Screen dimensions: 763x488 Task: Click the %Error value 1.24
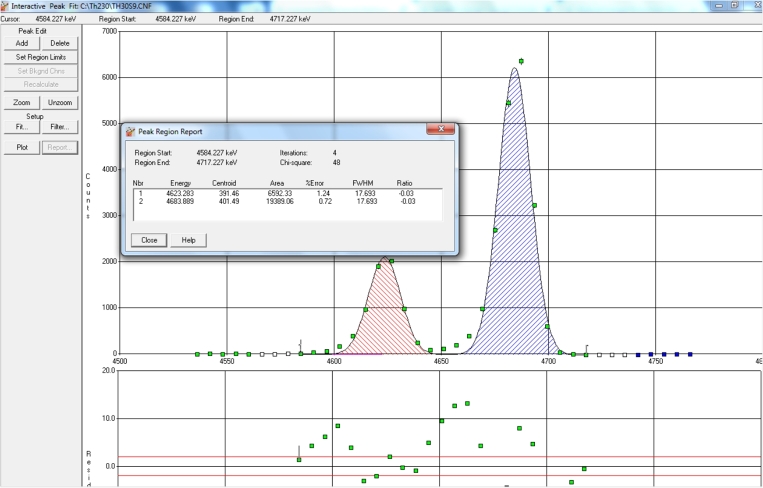pyautogui.click(x=324, y=193)
